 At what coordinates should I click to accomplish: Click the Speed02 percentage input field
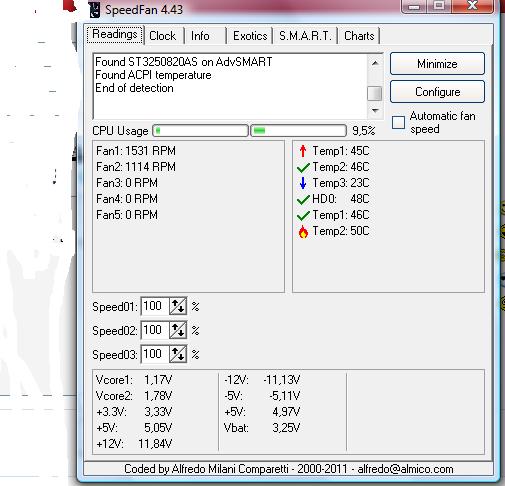[155, 330]
